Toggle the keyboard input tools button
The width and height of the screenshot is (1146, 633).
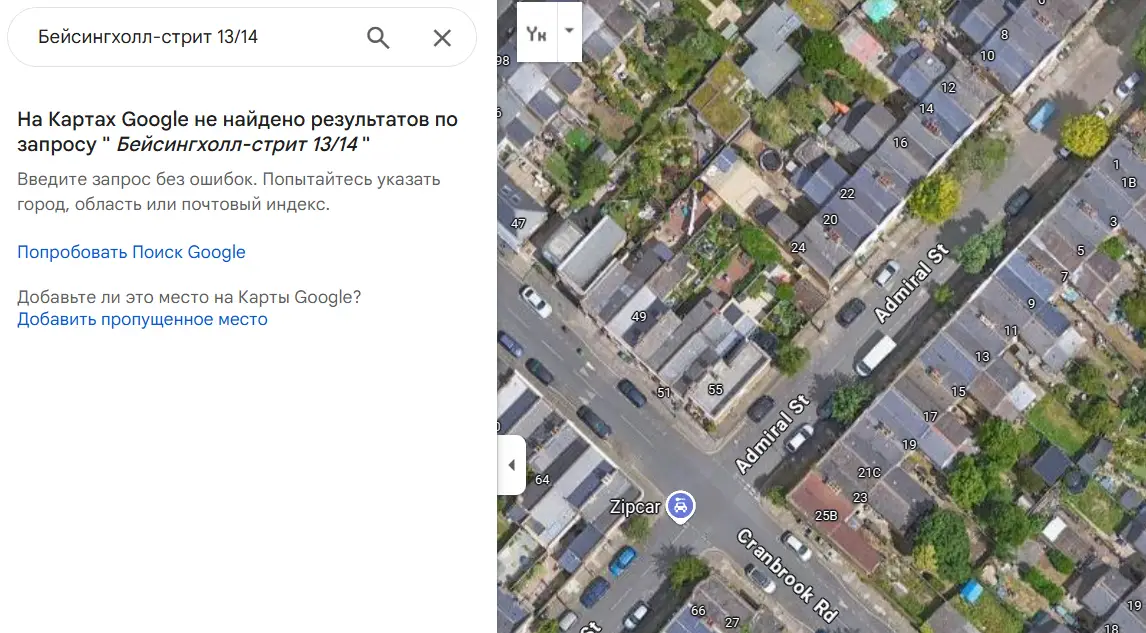click(537, 31)
